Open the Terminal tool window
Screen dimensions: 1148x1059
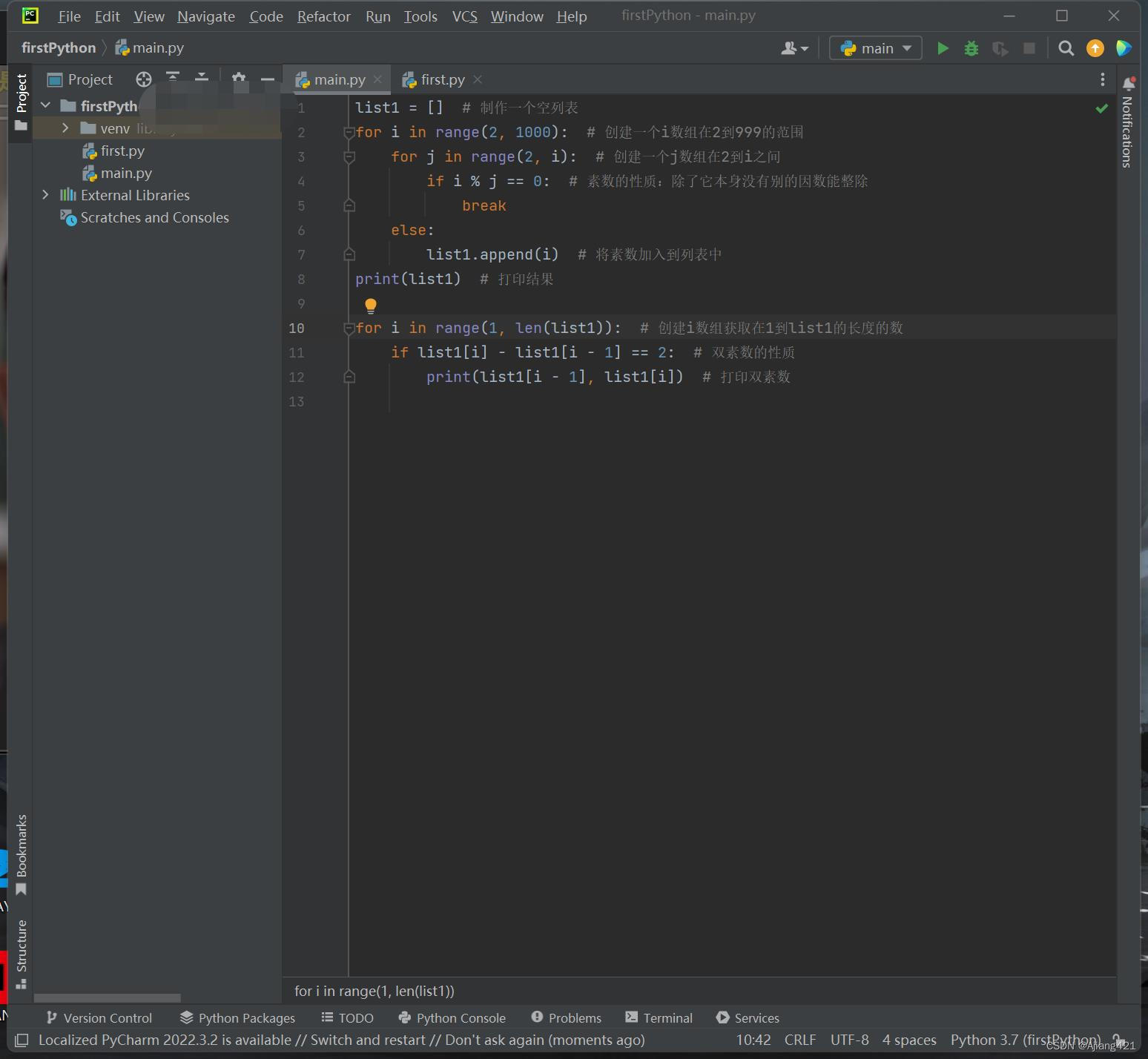click(659, 1017)
